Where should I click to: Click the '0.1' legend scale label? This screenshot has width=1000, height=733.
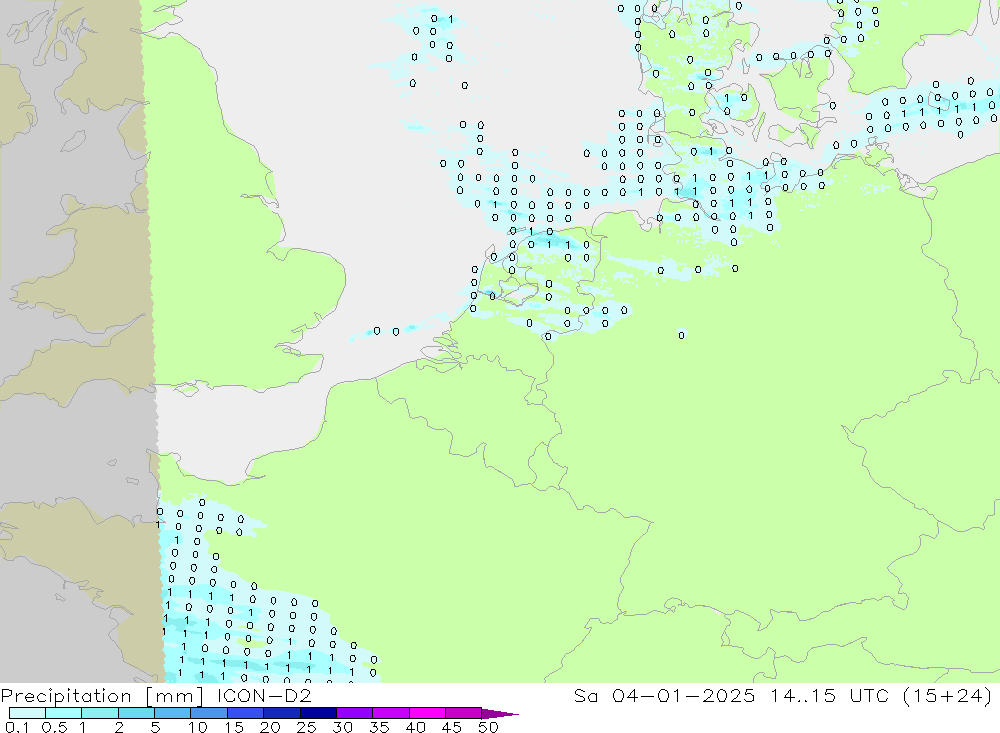(17, 727)
